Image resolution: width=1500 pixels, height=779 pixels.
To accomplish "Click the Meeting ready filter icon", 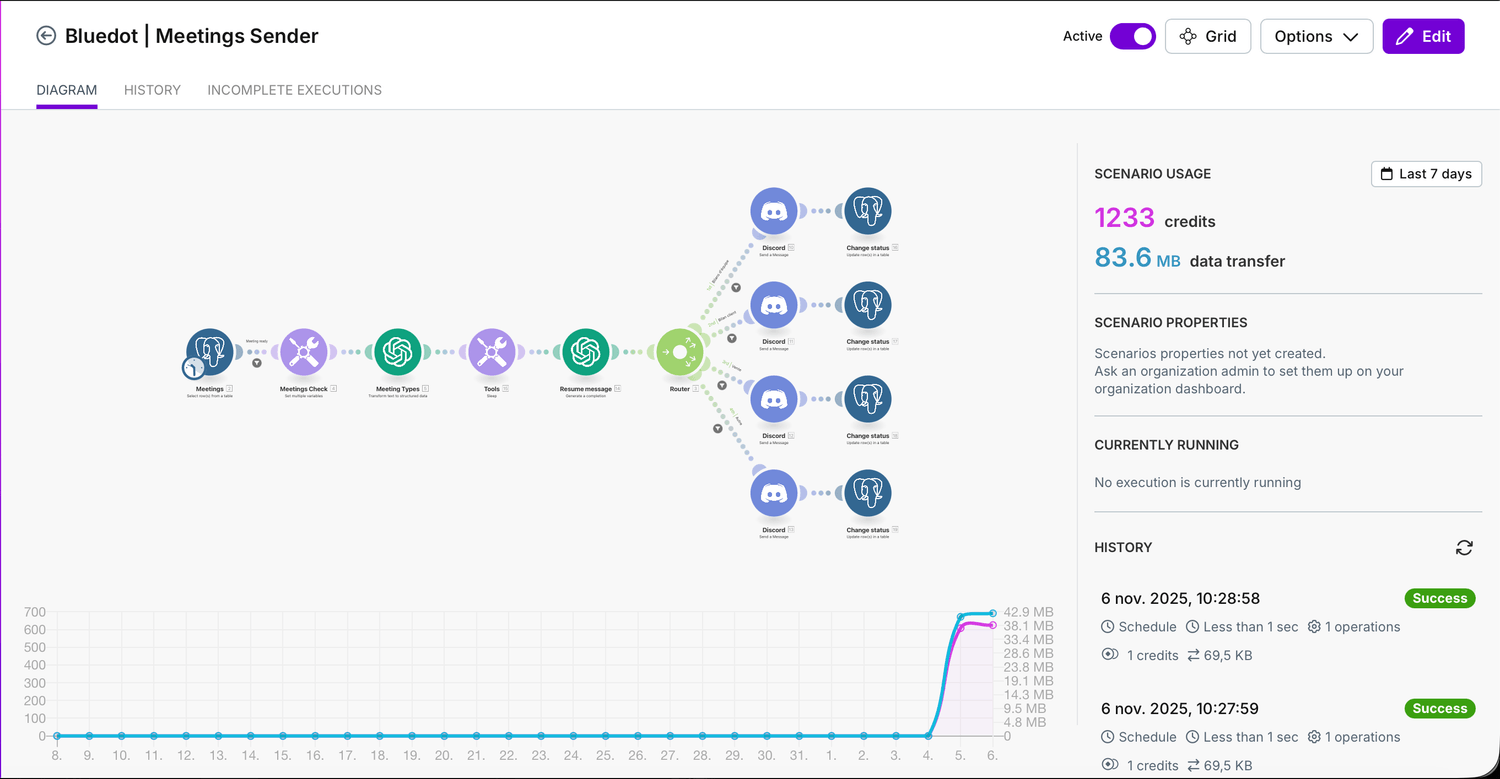I will pos(257,363).
